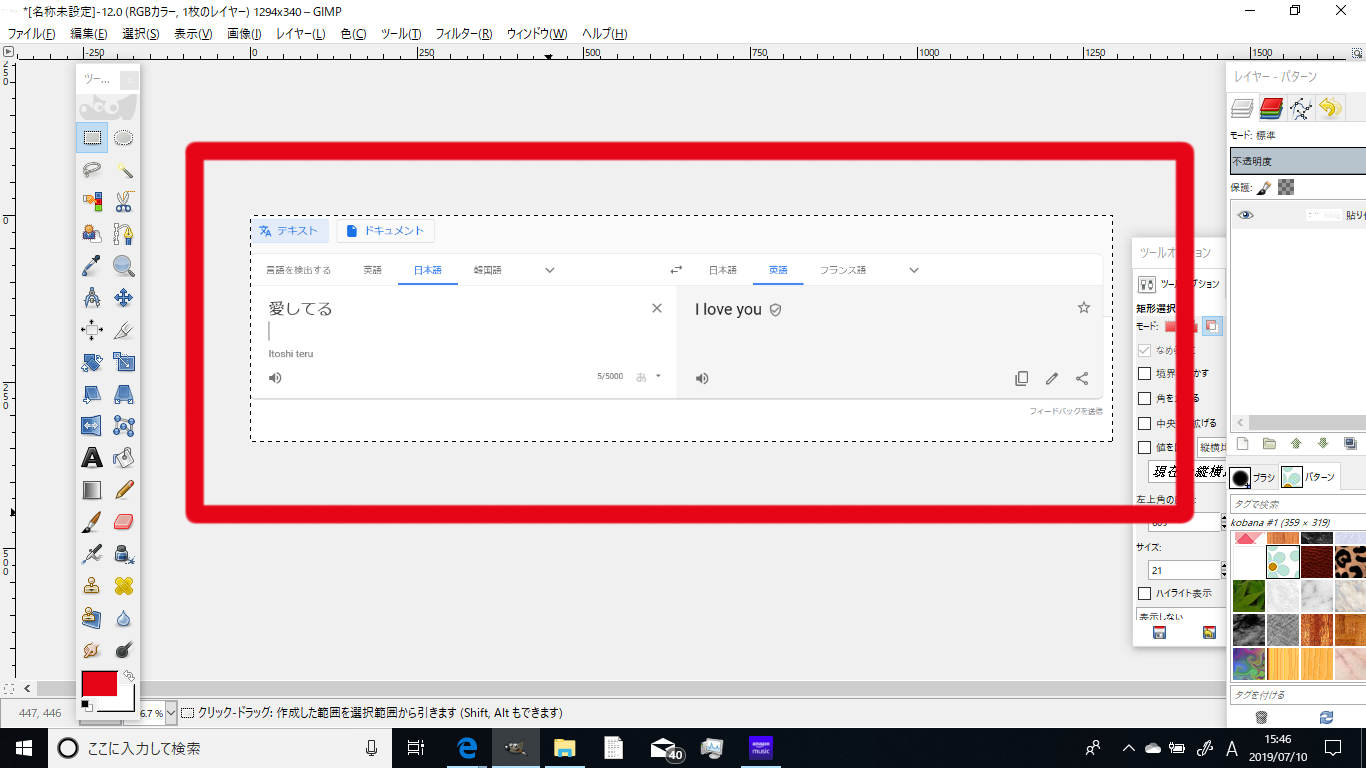The height and width of the screenshot is (768, 1366).
Task: Select the Eraser tool
Action: (124, 522)
